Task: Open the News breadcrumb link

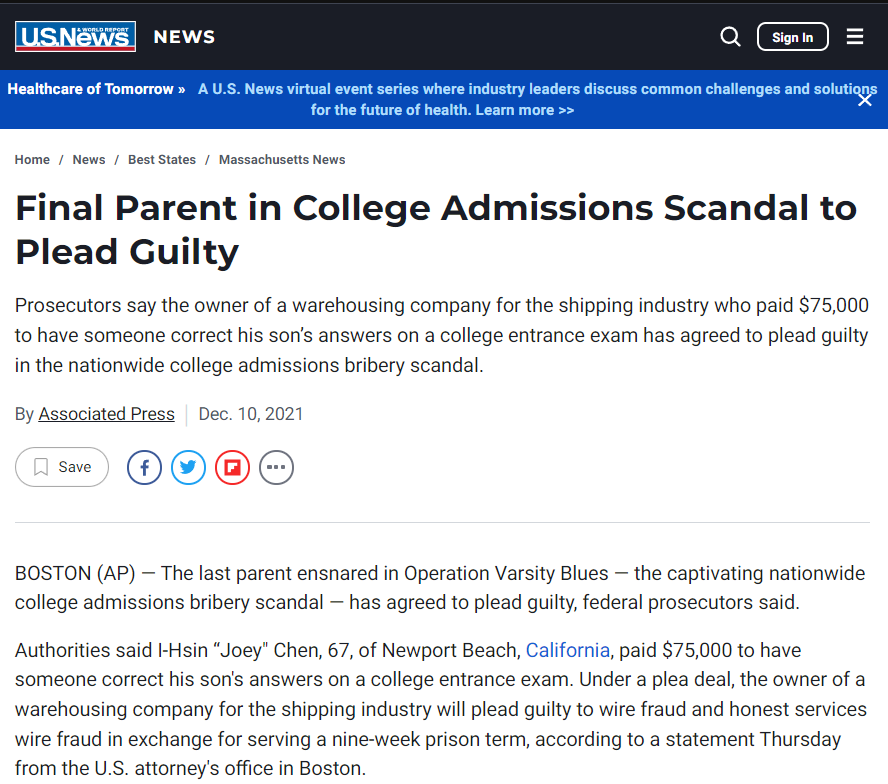Action: pos(89,160)
